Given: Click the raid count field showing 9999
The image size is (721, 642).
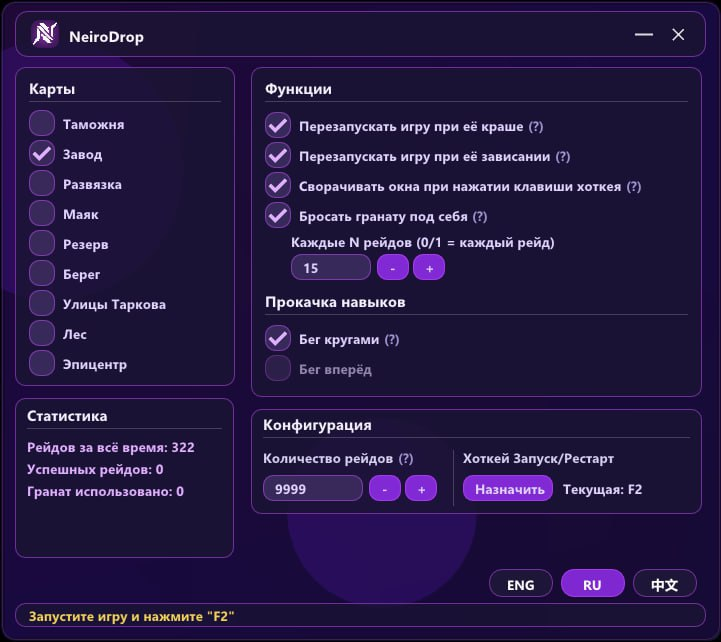Looking at the screenshot, I should coord(312,489).
